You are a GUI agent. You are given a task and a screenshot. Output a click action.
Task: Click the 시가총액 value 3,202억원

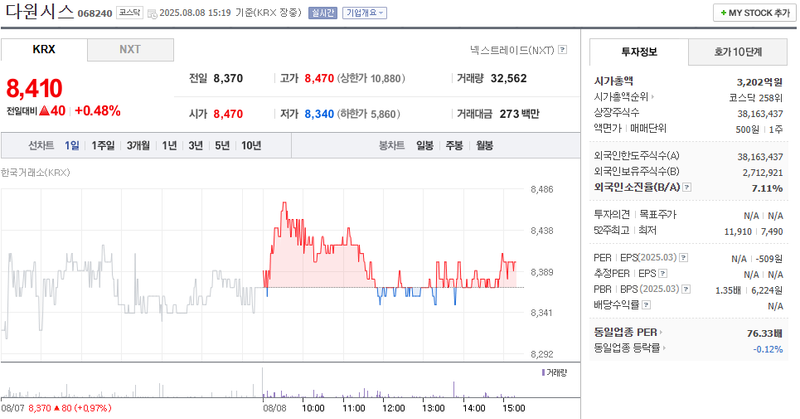point(760,82)
